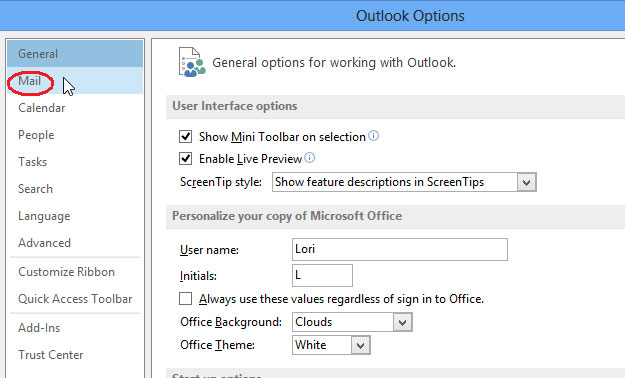Image resolution: width=625 pixels, height=378 pixels.
Task: Open the Trust Center page
Action: coord(75,355)
